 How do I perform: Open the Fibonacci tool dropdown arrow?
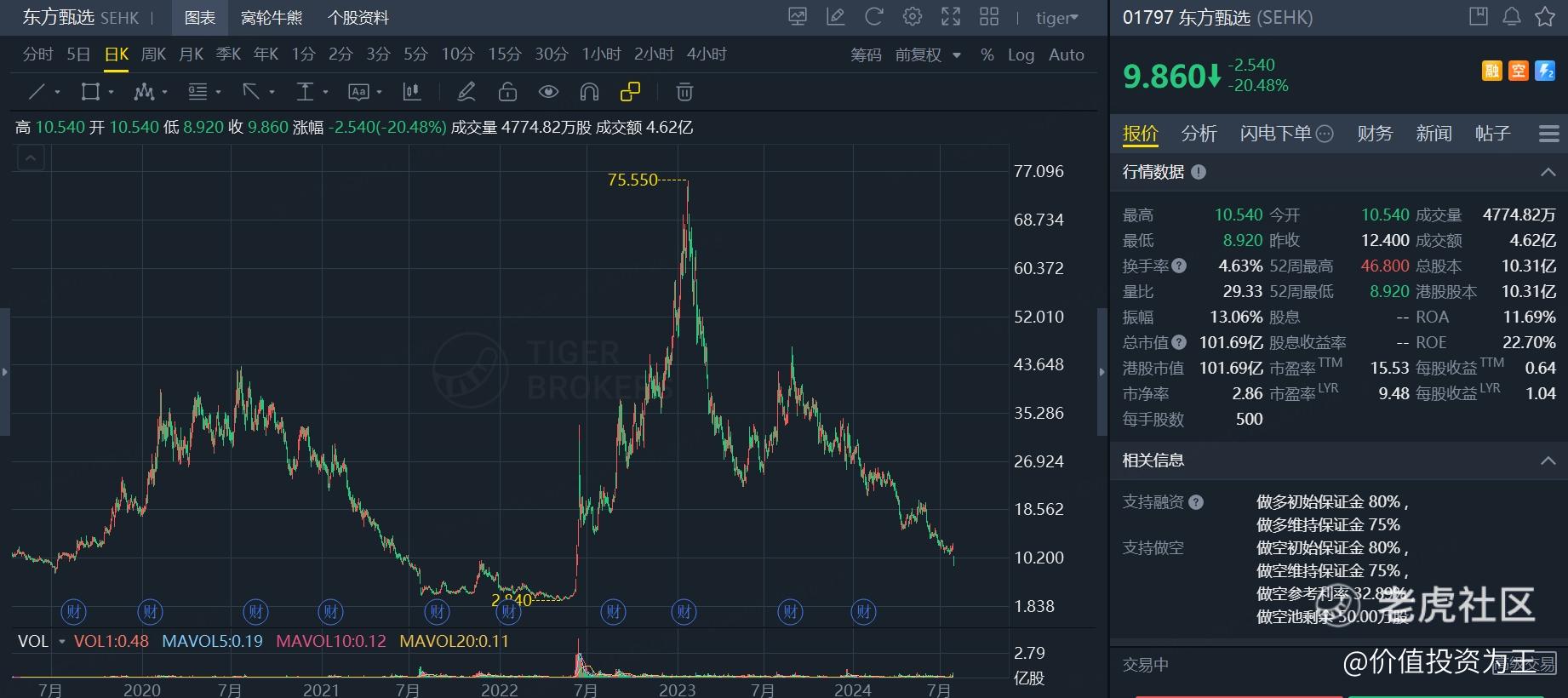218,92
